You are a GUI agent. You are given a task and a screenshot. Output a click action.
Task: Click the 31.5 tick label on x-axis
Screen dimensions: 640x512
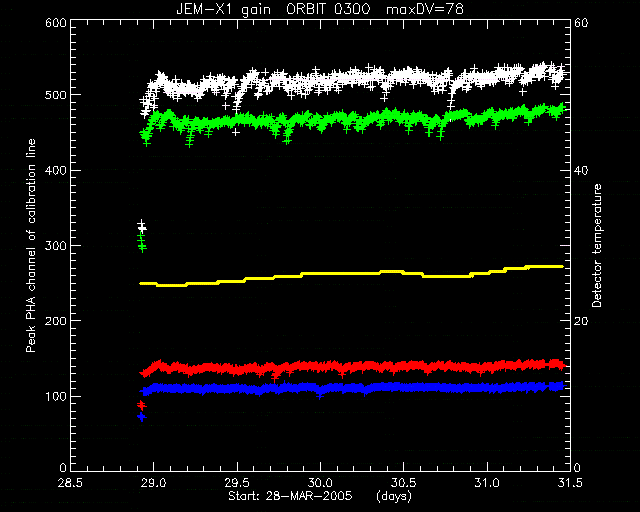pyautogui.click(x=569, y=483)
